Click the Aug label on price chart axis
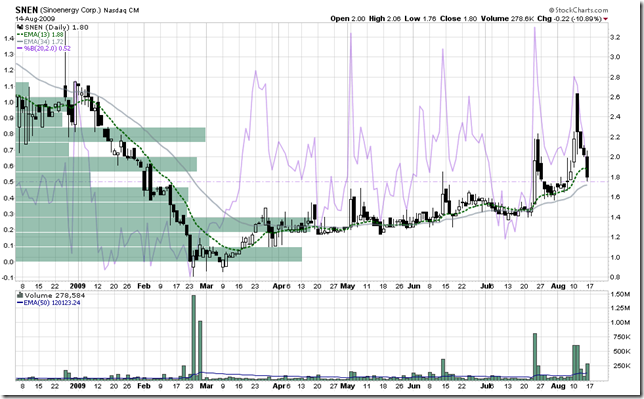Viewport: 644px width, 399px height. [558, 286]
